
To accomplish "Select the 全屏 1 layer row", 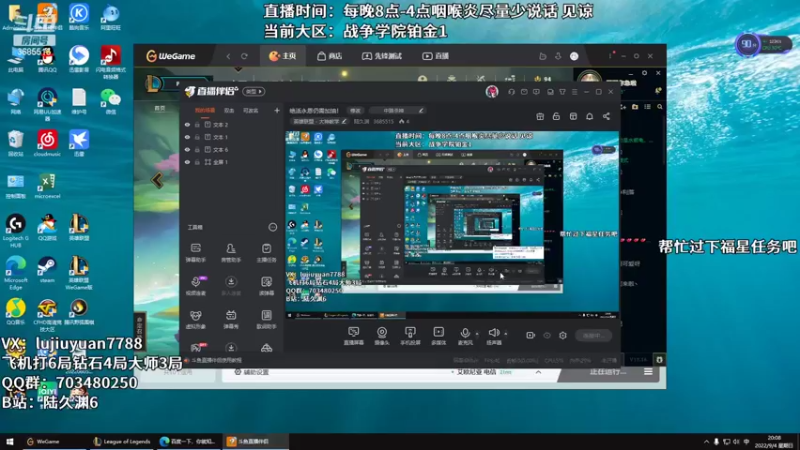I will 232,162.
